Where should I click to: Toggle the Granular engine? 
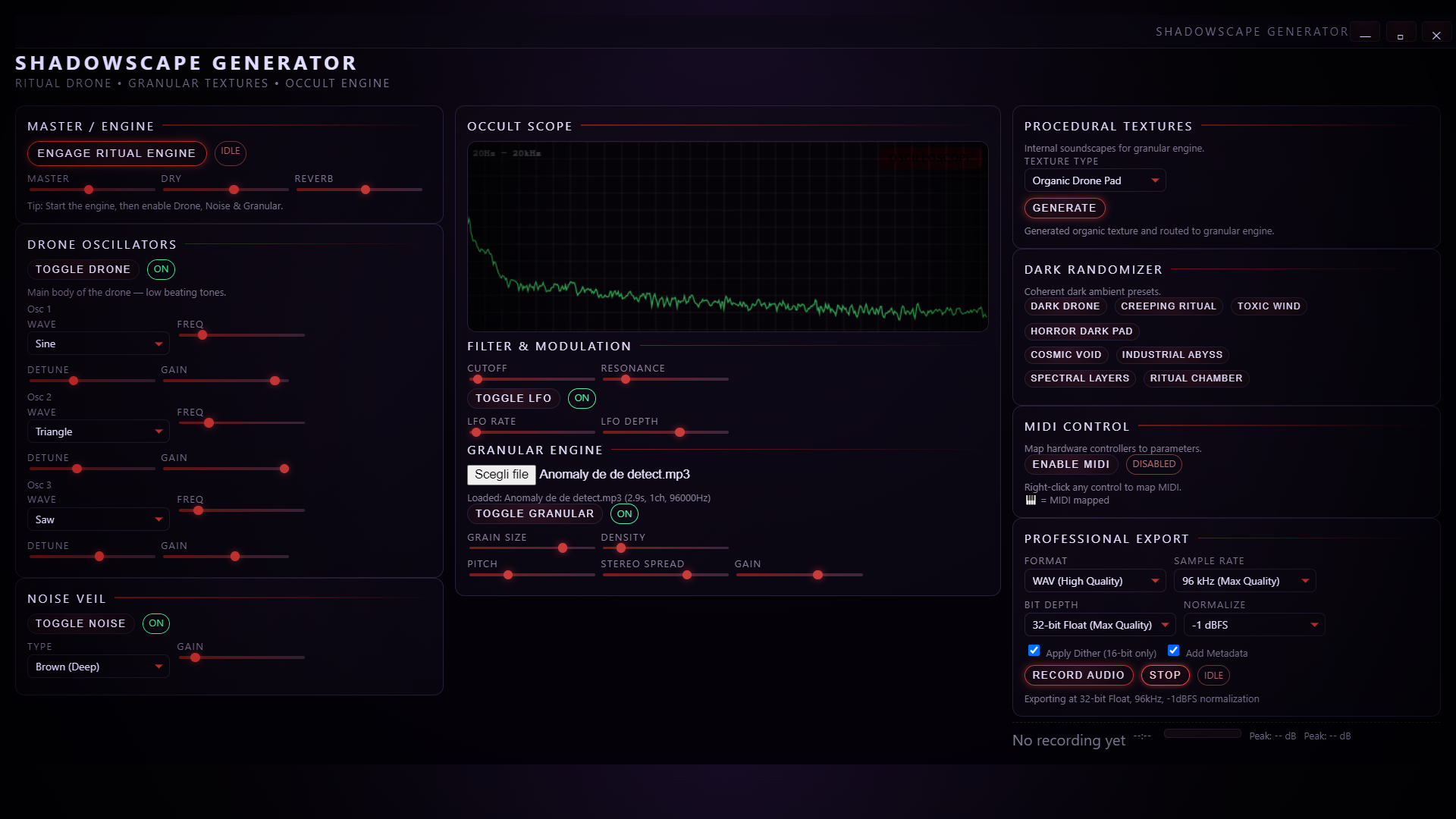pos(535,513)
